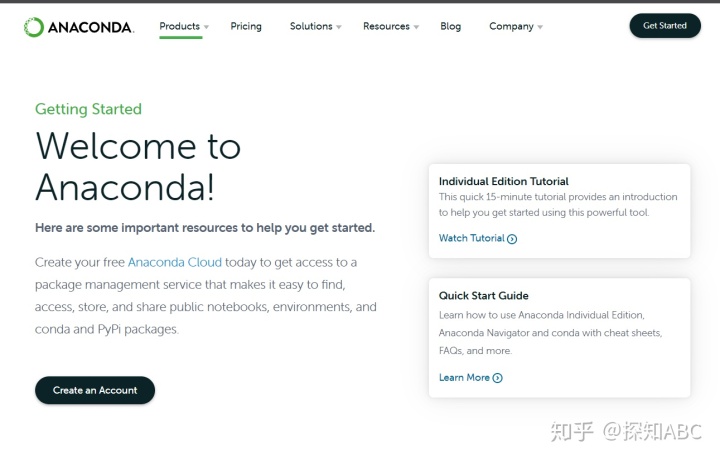Click the Anaconda logo
Image resolution: width=720 pixels, height=460 pixels.
(79, 27)
